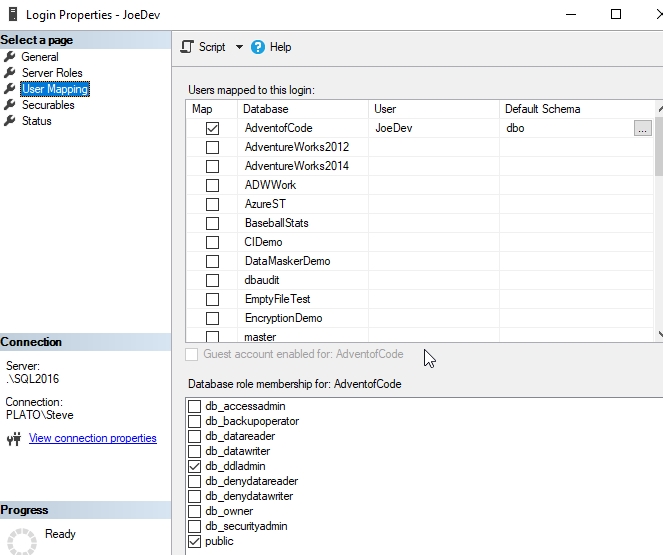
Task: Check the db_owner role checkbox
Action: click(195, 511)
